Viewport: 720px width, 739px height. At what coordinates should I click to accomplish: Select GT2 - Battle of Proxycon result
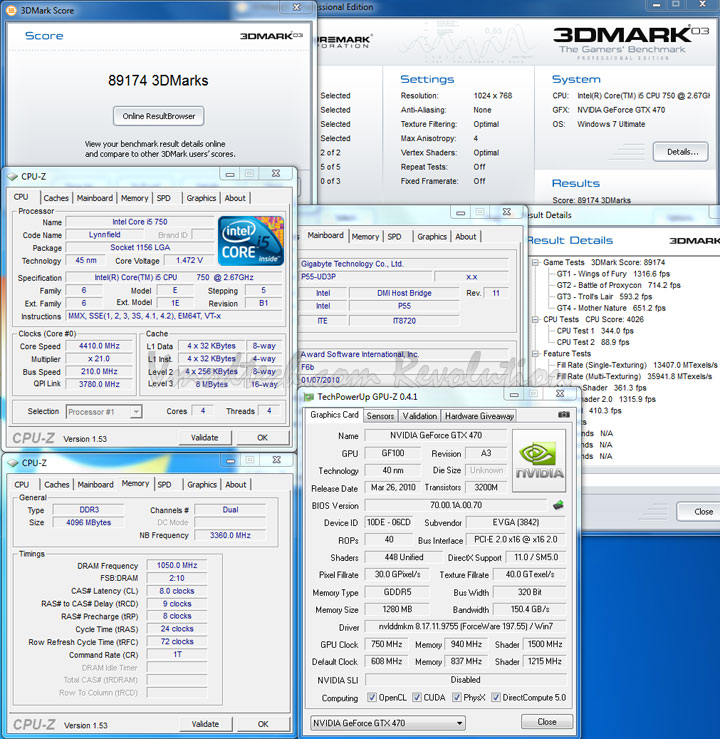tap(618, 285)
